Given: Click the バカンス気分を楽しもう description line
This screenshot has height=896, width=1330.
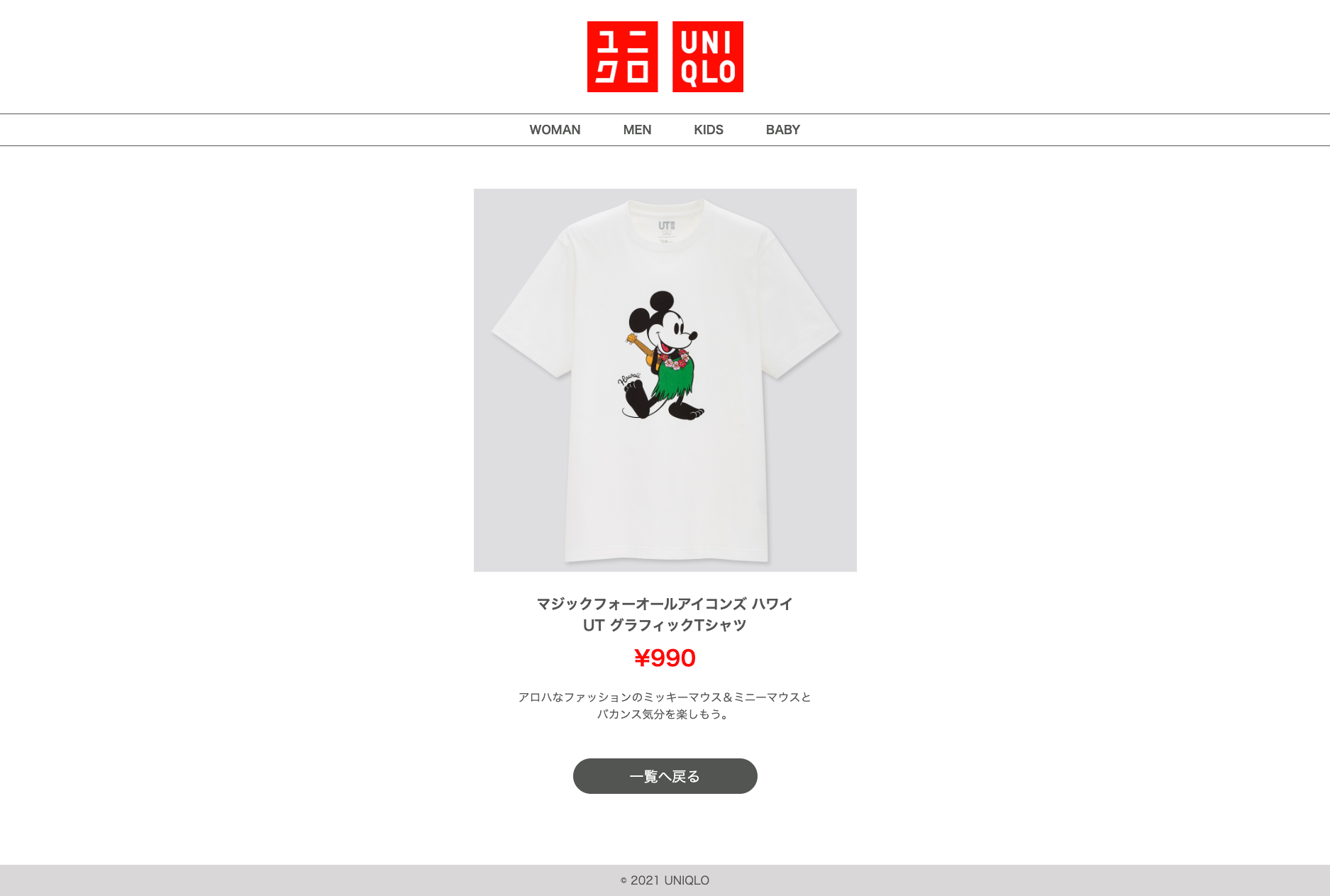Looking at the screenshot, I should click(x=665, y=714).
